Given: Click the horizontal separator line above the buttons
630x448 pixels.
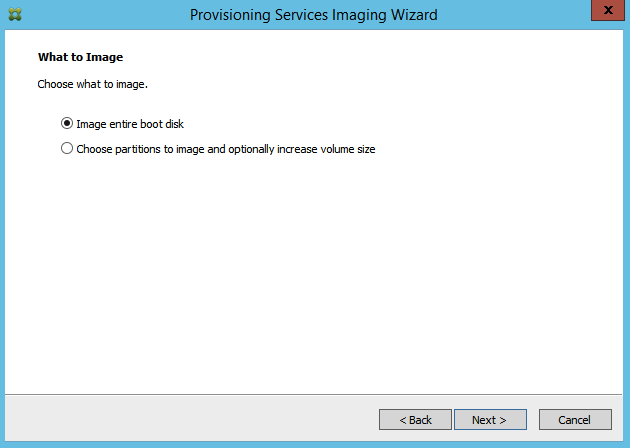Looking at the screenshot, I should coord(313,394).
